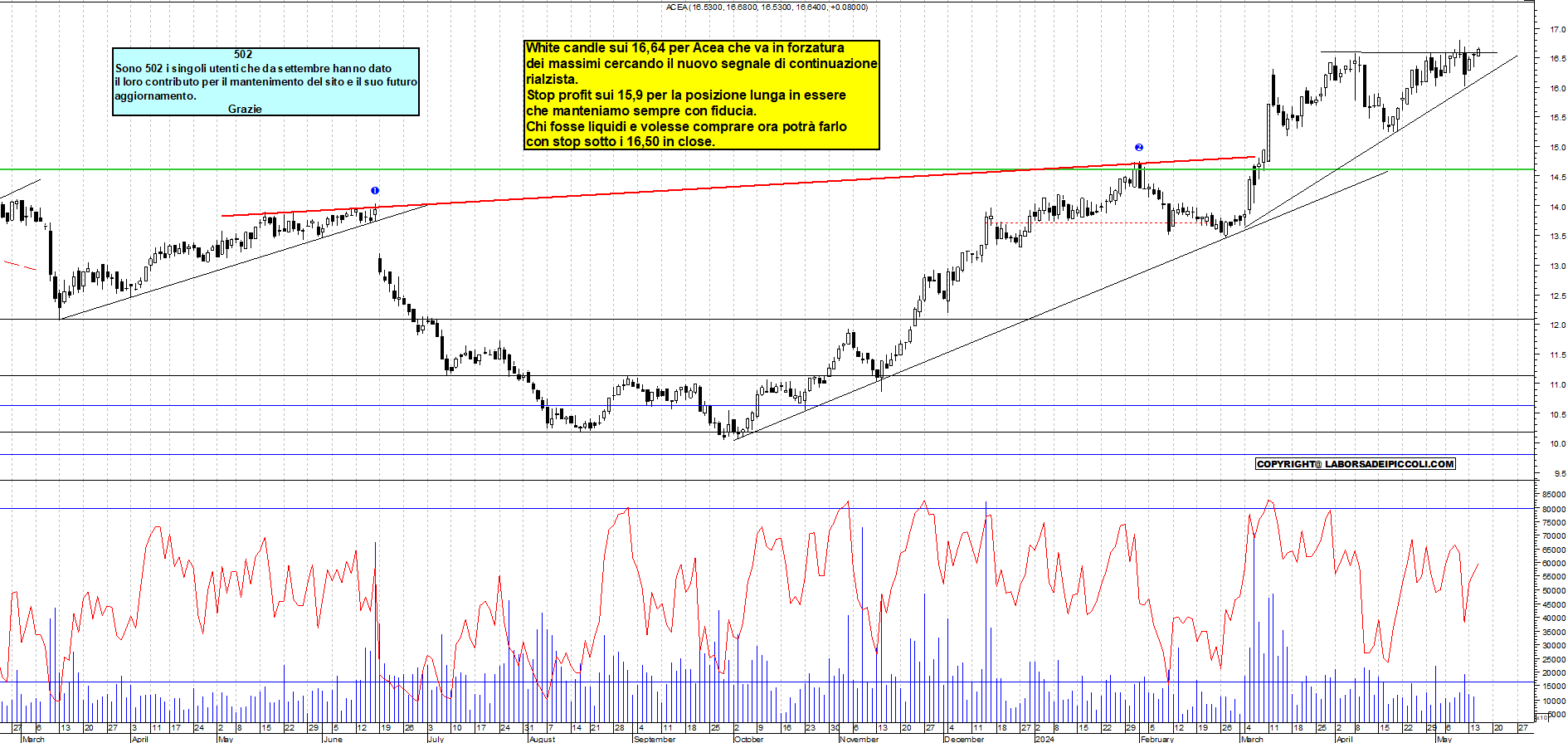Click the "Grazie" text in cyan box
The image size is (1568, 743).
pos(245,109)
